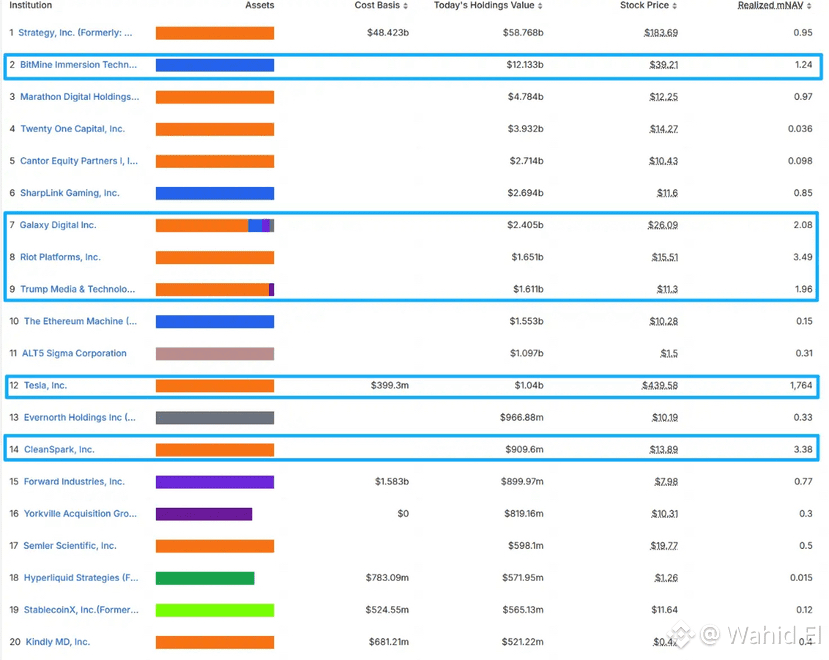Click Evernorth's gray asset bar

[x=215, y=418]
